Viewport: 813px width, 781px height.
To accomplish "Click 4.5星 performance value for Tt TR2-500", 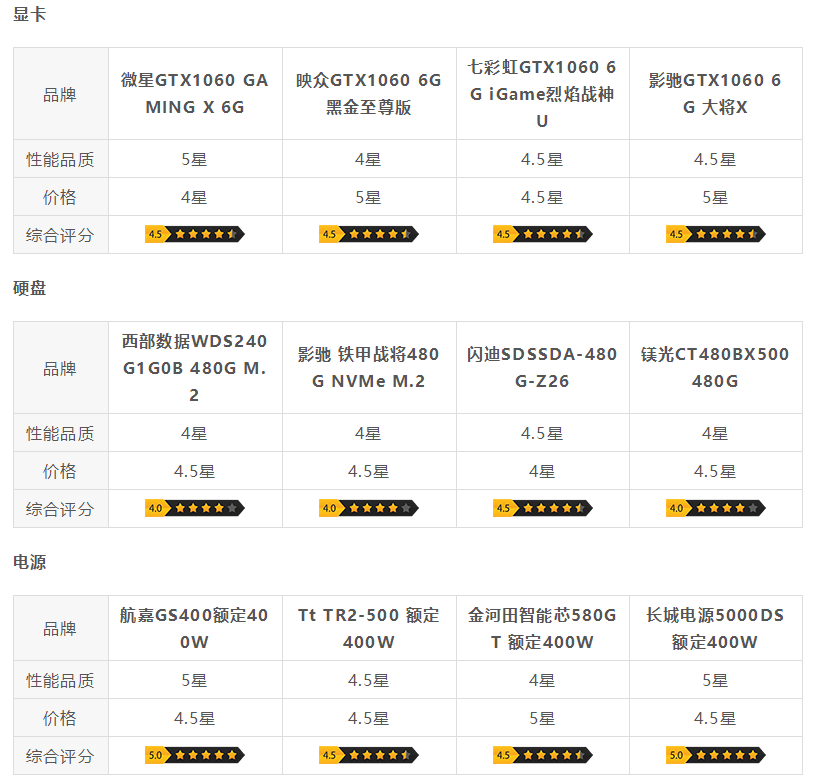I will [x=369, y=680].
